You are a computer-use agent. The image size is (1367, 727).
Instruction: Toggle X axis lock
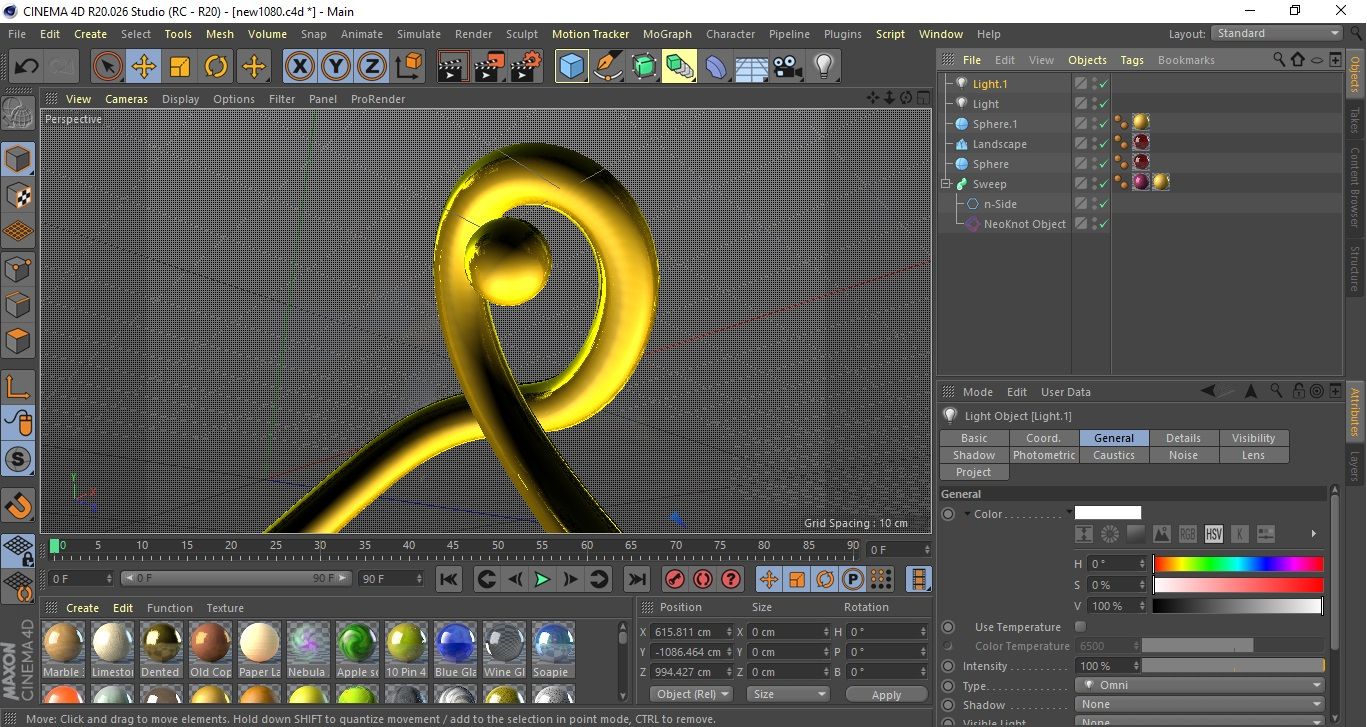(x=300, y=67)
